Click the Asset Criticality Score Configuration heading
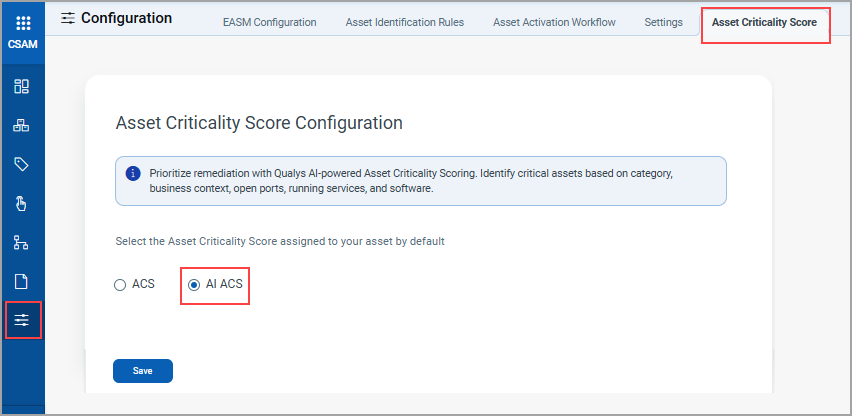The image size is (852, 416). tap(259, 123)
